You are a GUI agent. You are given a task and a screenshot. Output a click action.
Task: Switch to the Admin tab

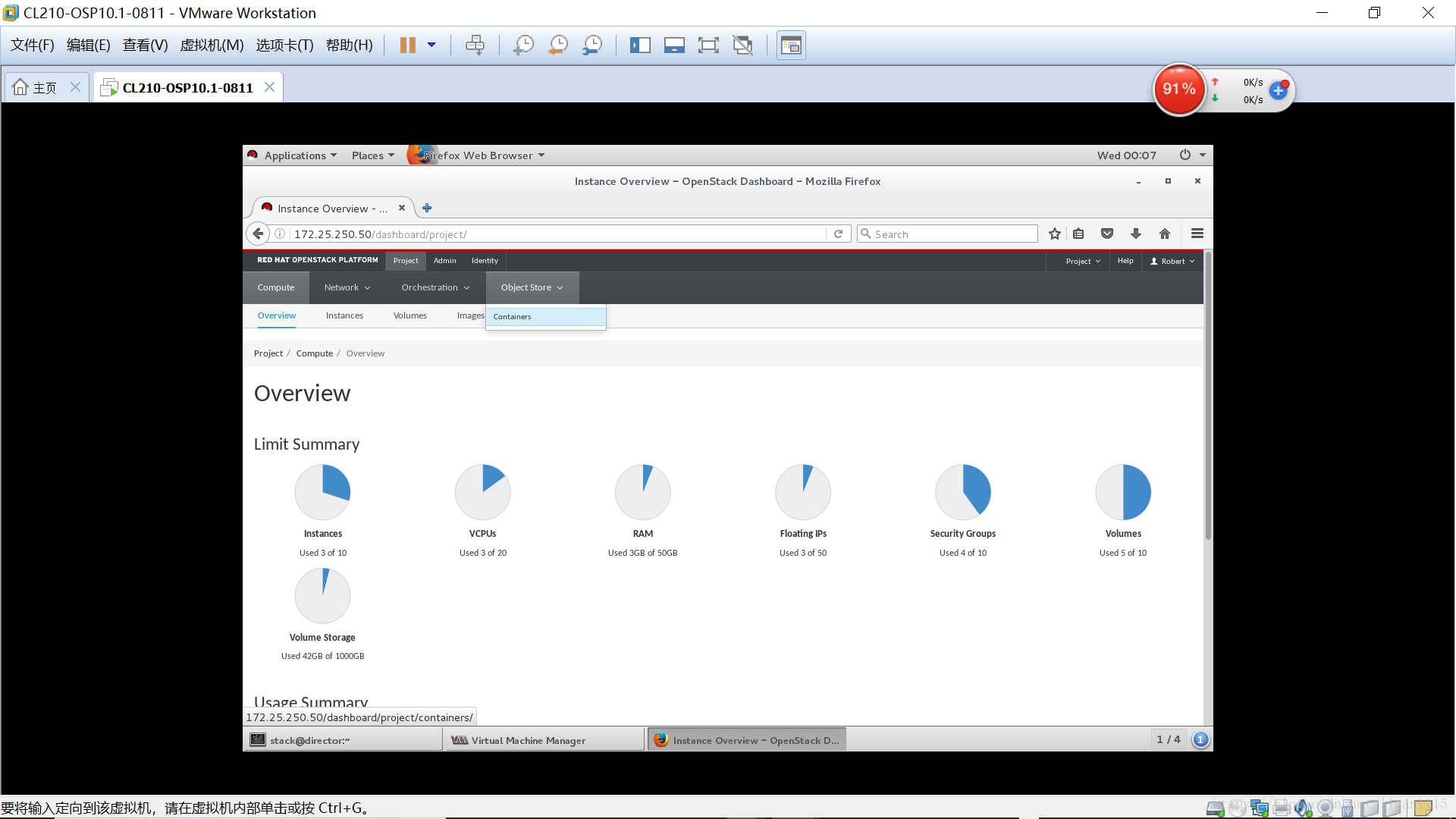[444, 261]
